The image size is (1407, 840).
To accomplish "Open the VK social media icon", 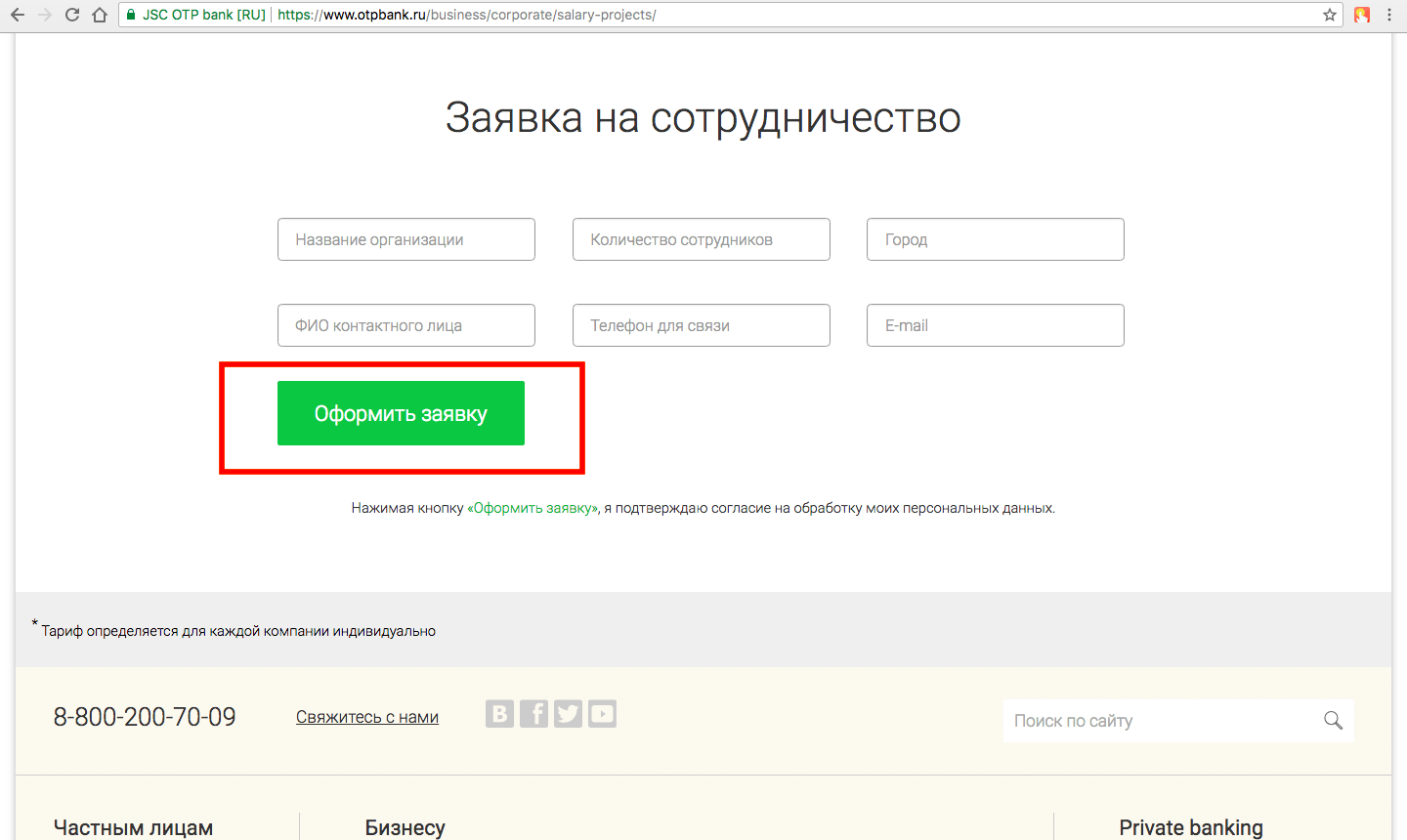I will tap(499, 714).
